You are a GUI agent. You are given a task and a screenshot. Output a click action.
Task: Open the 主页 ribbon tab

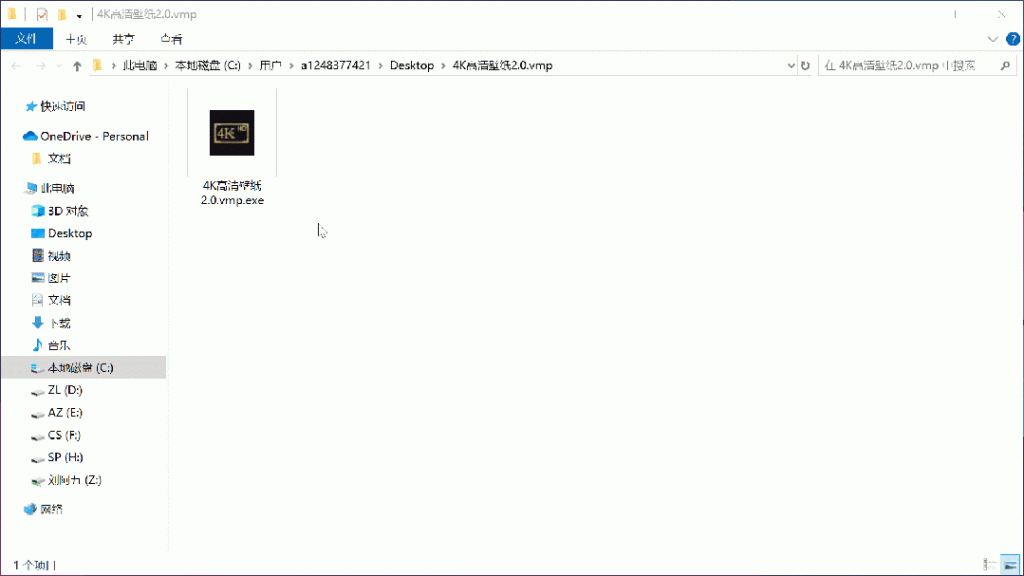76,39
